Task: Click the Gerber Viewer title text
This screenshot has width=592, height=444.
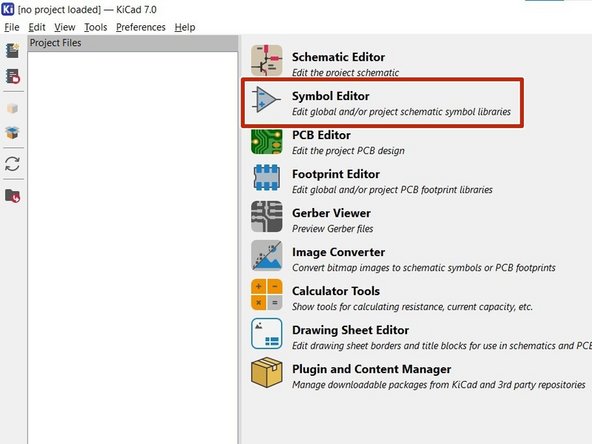Action: 331,213
